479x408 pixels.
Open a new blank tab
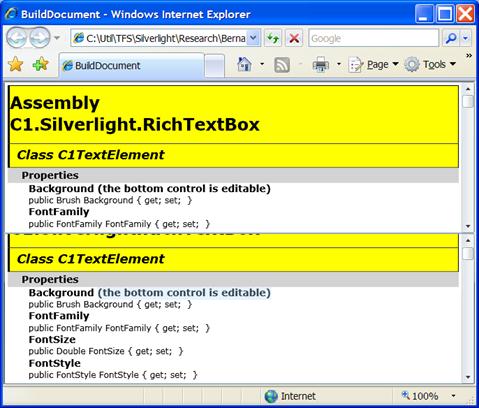pos(214,66)
